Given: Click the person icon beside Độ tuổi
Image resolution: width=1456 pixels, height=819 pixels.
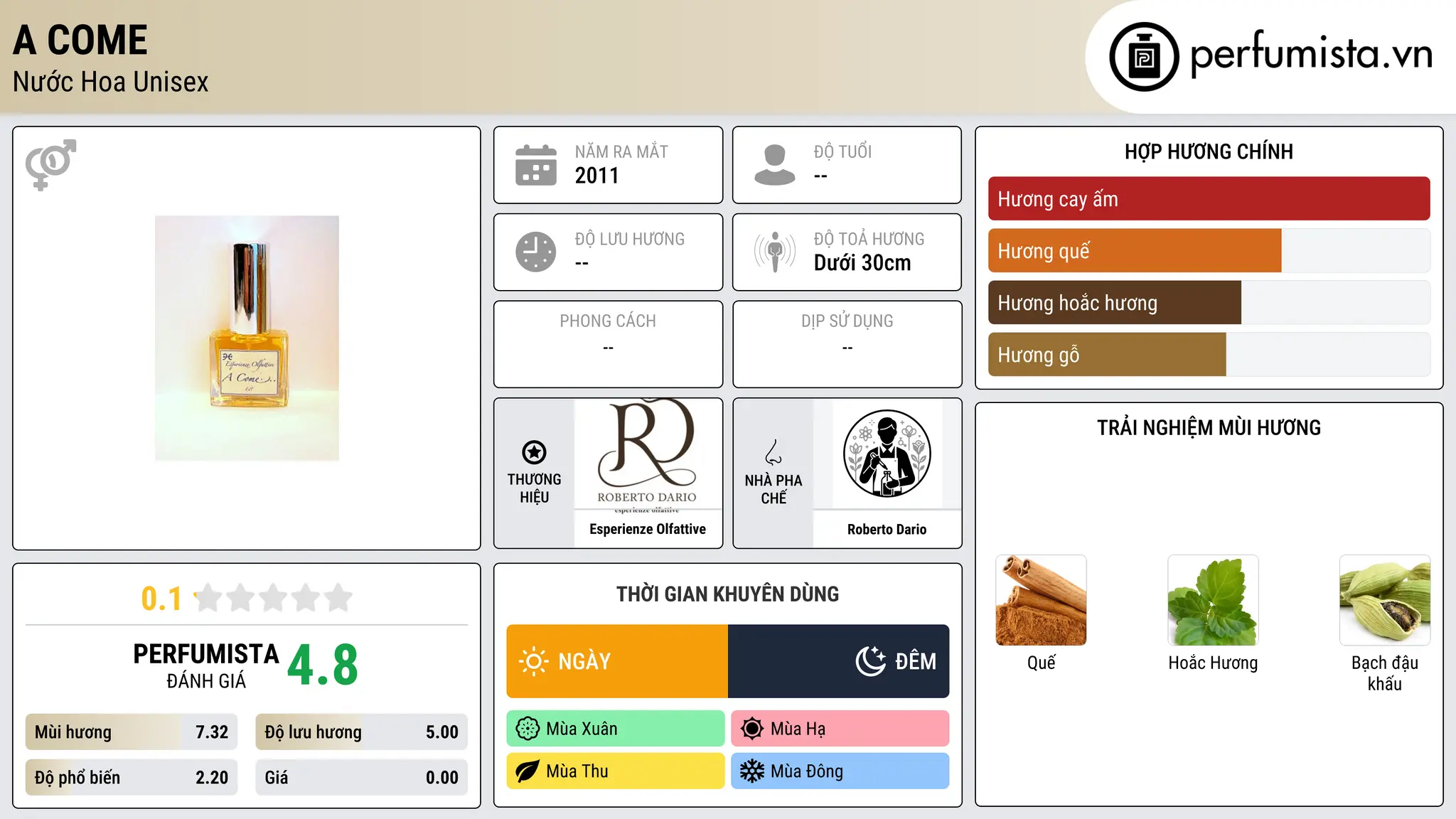Looking at the screenshot, I should (775, 165).
